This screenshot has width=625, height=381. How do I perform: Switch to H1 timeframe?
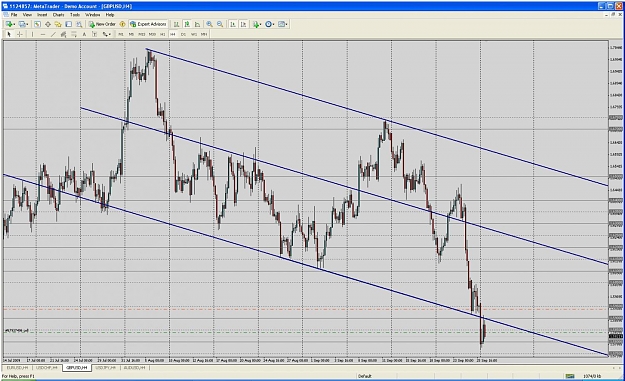[163, 34]
